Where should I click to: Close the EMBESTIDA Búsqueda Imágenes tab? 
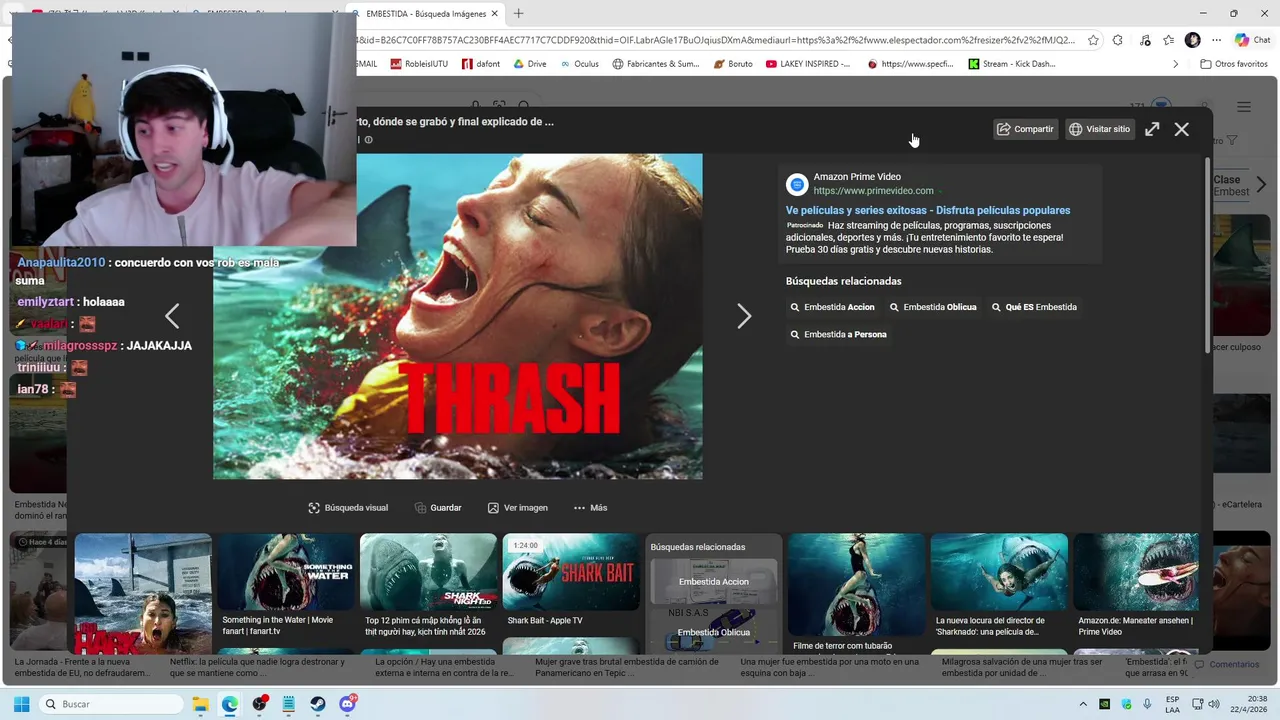pyautogui.click(x=494, y=14)
